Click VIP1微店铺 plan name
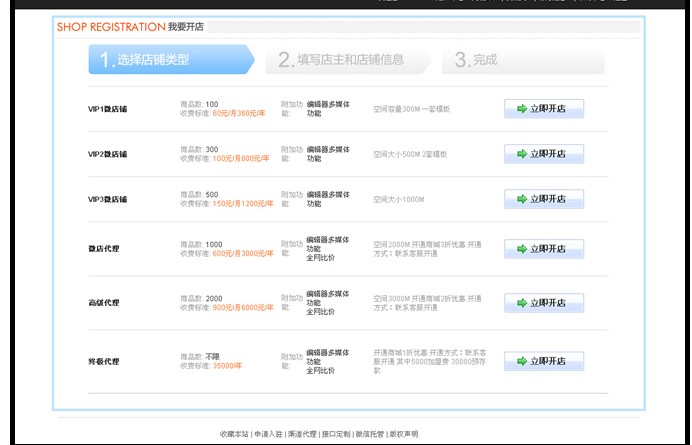The height and width of the screenshot is (445, 692). [x=108, y=109]
